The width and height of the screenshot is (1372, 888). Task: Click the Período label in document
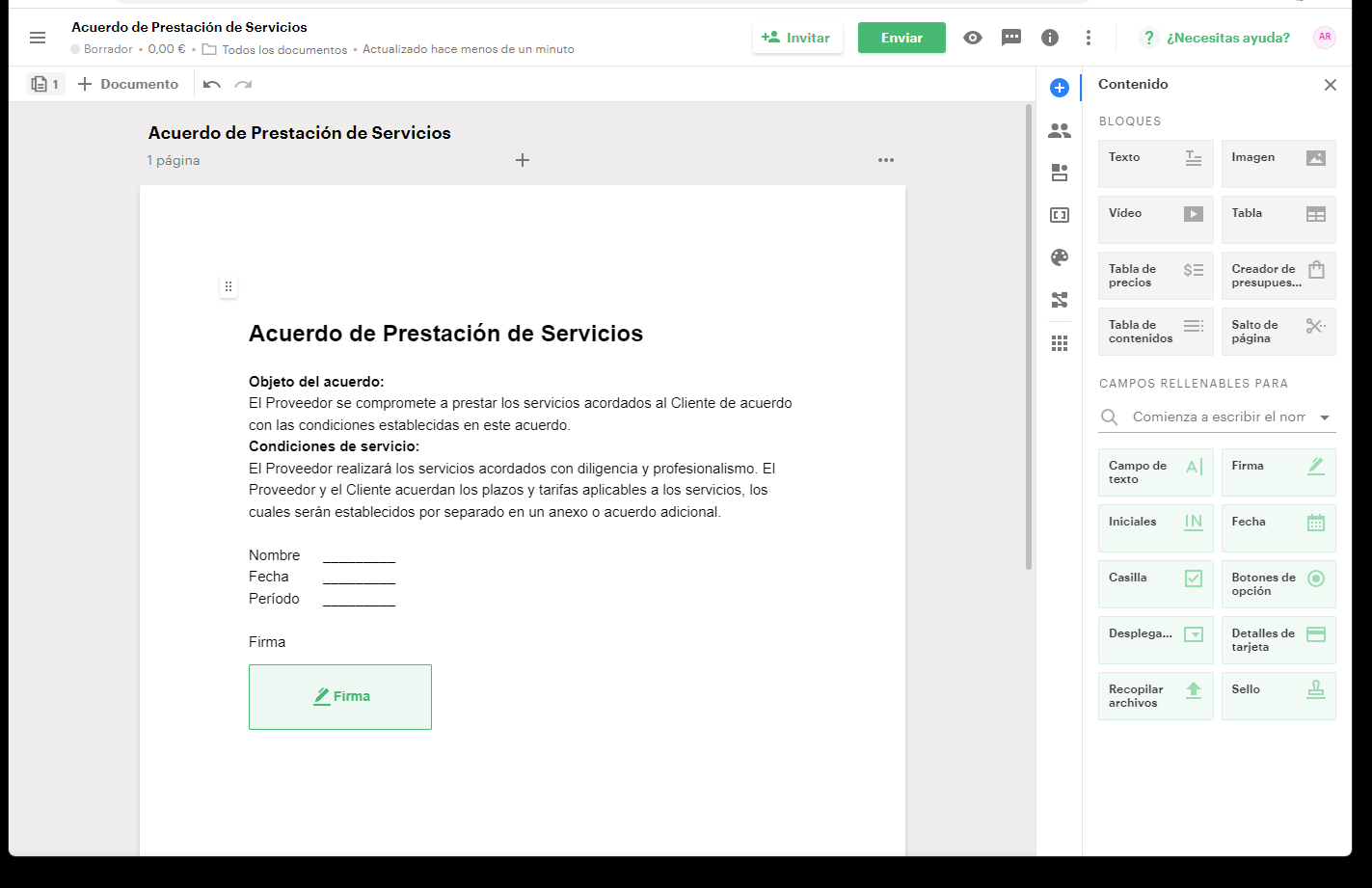[x=274, y=599]
